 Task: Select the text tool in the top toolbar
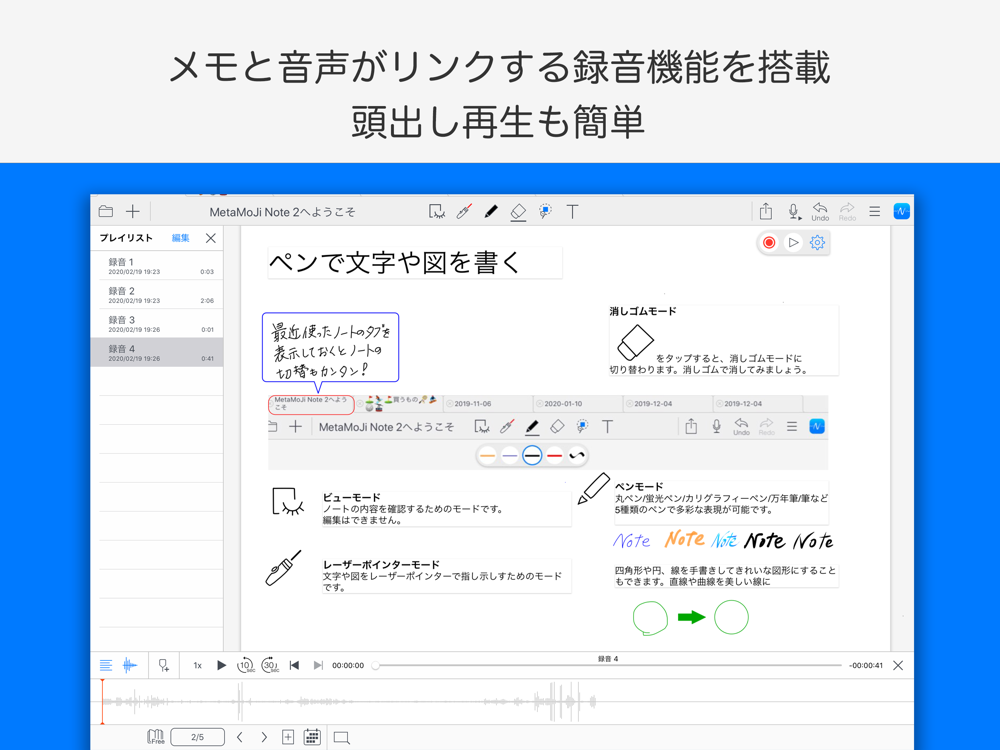(573, 211)
